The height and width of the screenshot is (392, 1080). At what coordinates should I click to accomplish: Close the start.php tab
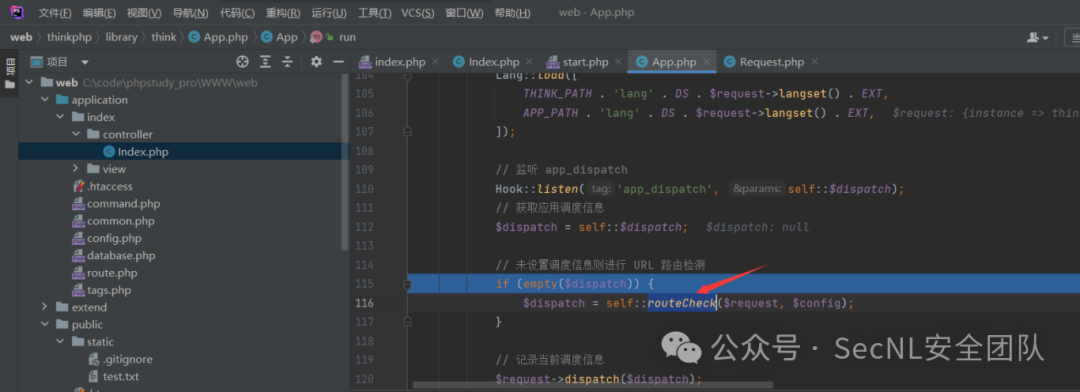[x=619, y=62]
